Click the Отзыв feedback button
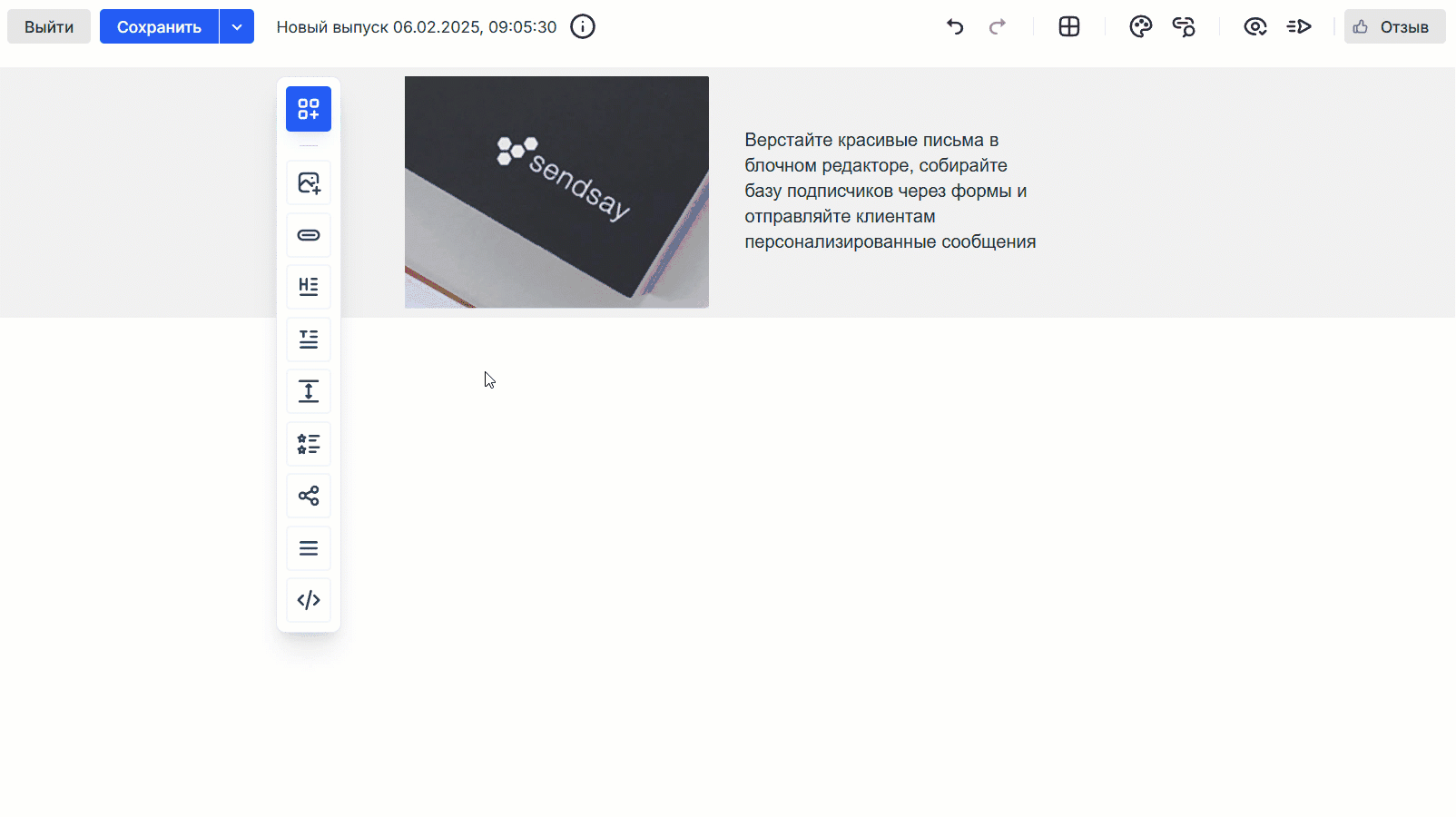This screenshot has height=817, width=1456. 1394,27
